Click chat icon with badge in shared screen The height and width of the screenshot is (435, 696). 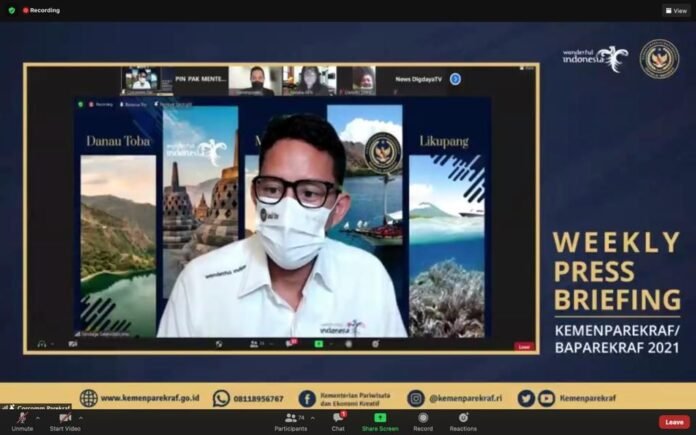[x=290, y=344]
